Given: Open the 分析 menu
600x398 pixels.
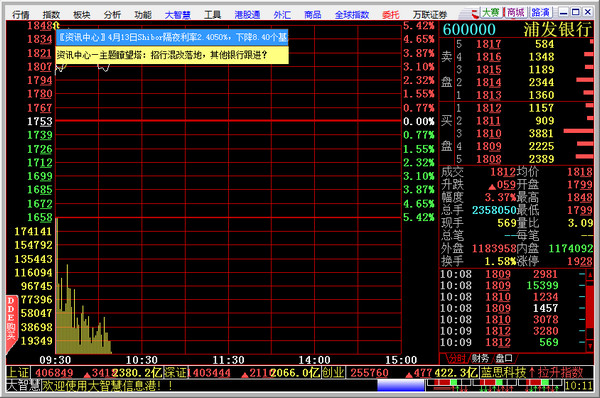Looking at the screenshot, I should [x=112, y=15].
